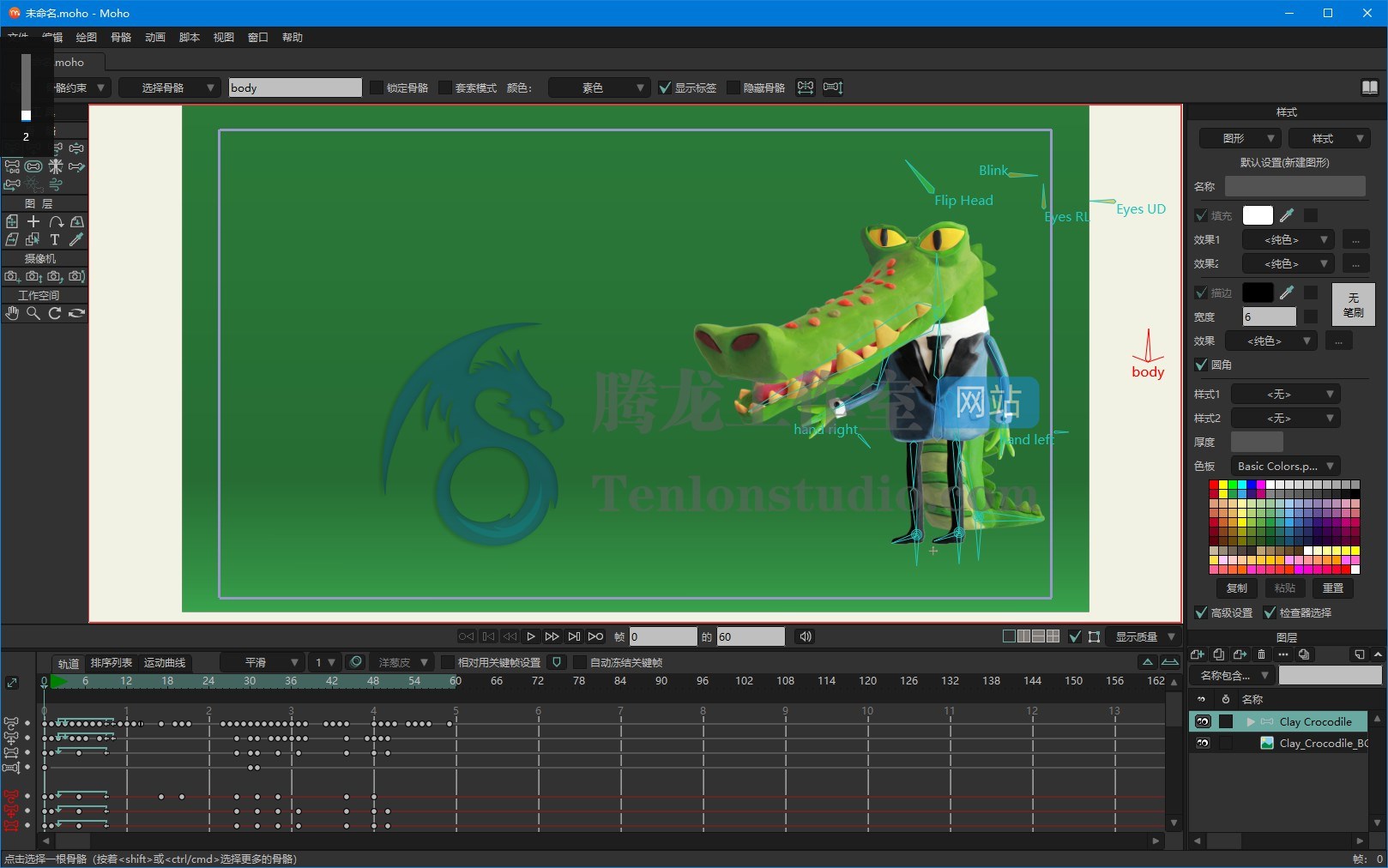Hide the Clay_Crocodile_BG layer via eye icon
Image resolution: width=1388 pixels, height=868 pixels.
pyautogui.click(x=1203, y=743)
